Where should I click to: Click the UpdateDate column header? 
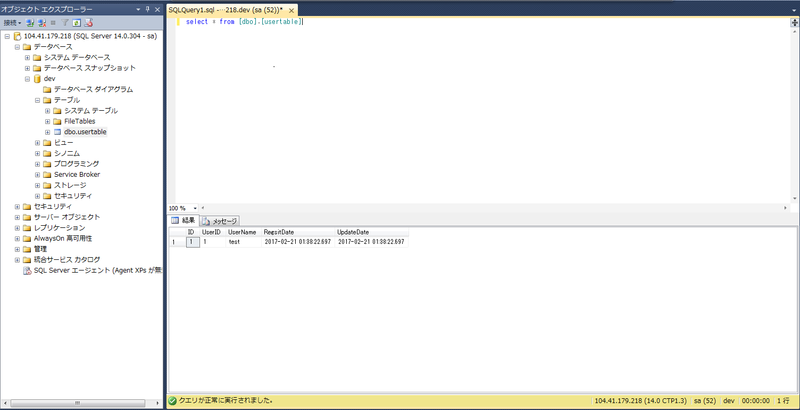tap(371, 232)
